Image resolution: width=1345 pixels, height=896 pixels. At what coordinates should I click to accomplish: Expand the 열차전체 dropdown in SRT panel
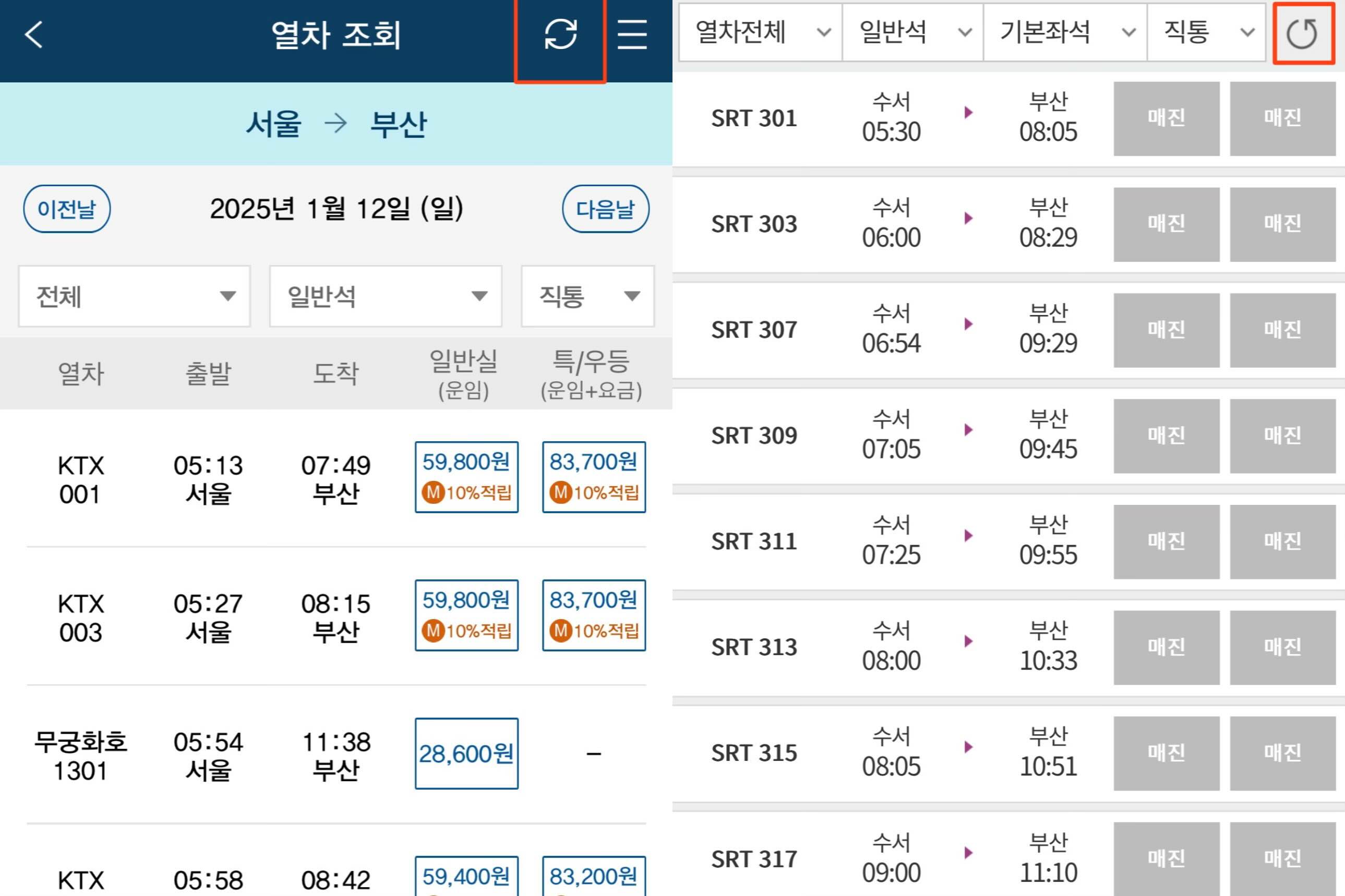[761, 32]
